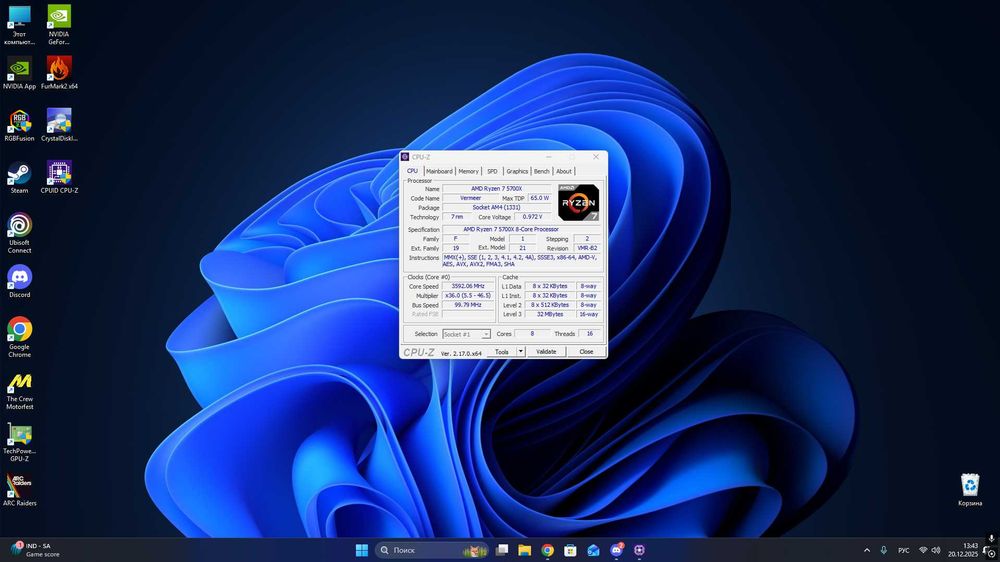This screenshot has width=1000, height=562.
Task: Switch to the Memory tab
Action: [x=468, y=171]
